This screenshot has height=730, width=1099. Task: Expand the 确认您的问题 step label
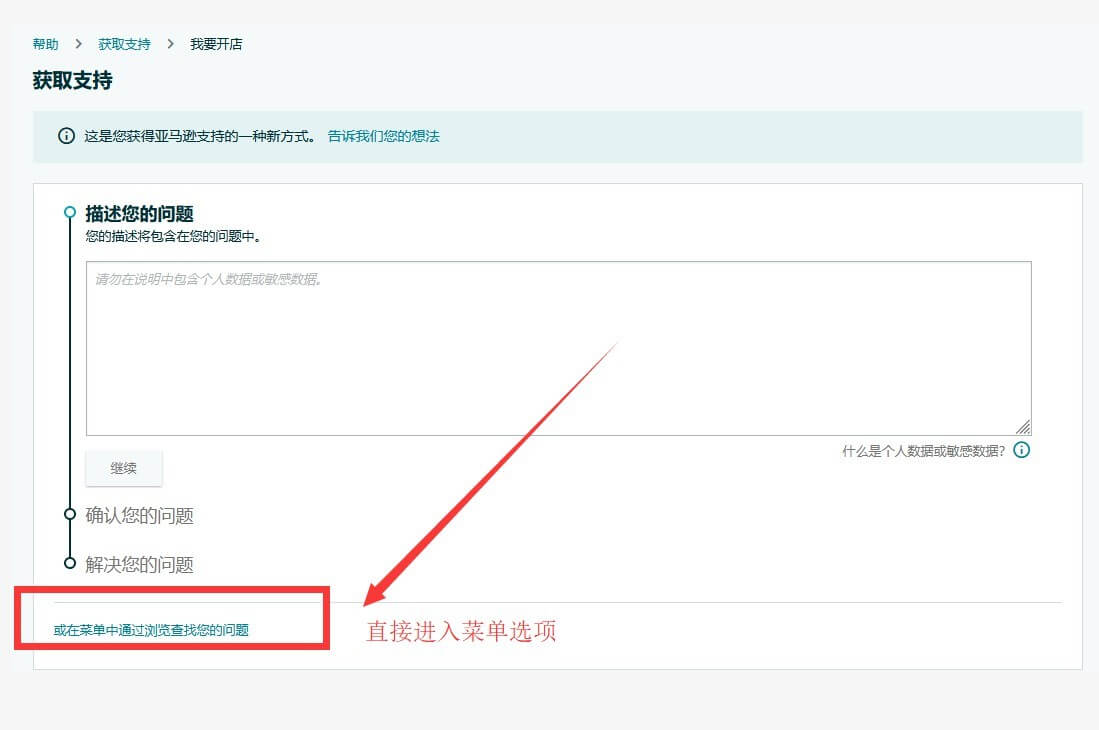[x=139, y=516]
